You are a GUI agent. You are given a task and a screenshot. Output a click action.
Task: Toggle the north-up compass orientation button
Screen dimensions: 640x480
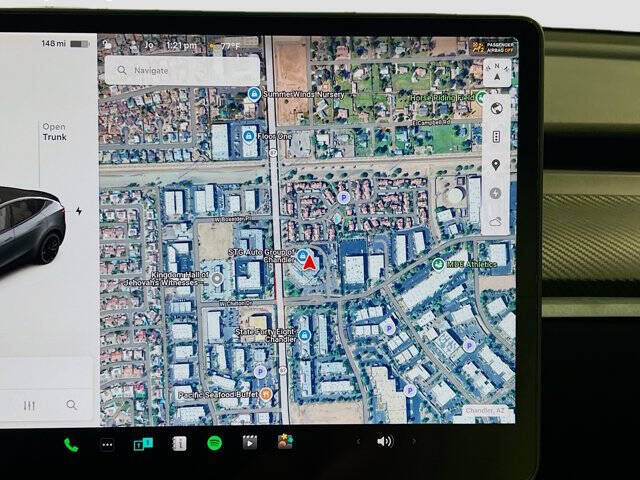497,73
